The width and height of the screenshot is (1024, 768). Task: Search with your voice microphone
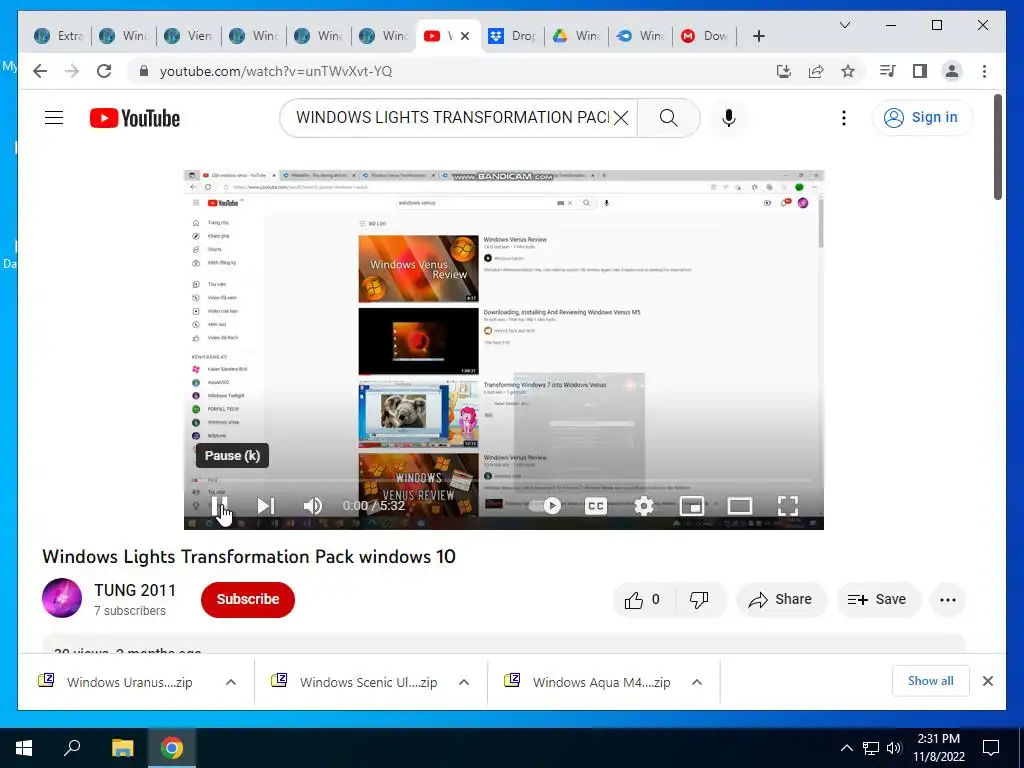point(729,118)
